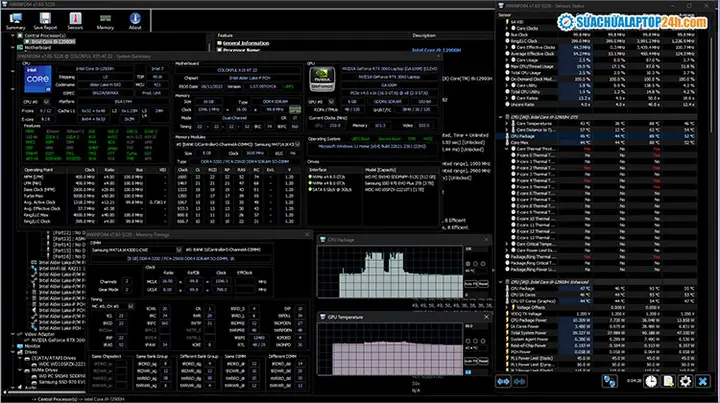720x403 pixels.
Task: Open the Summary toolbar icon
Action: 15,18
